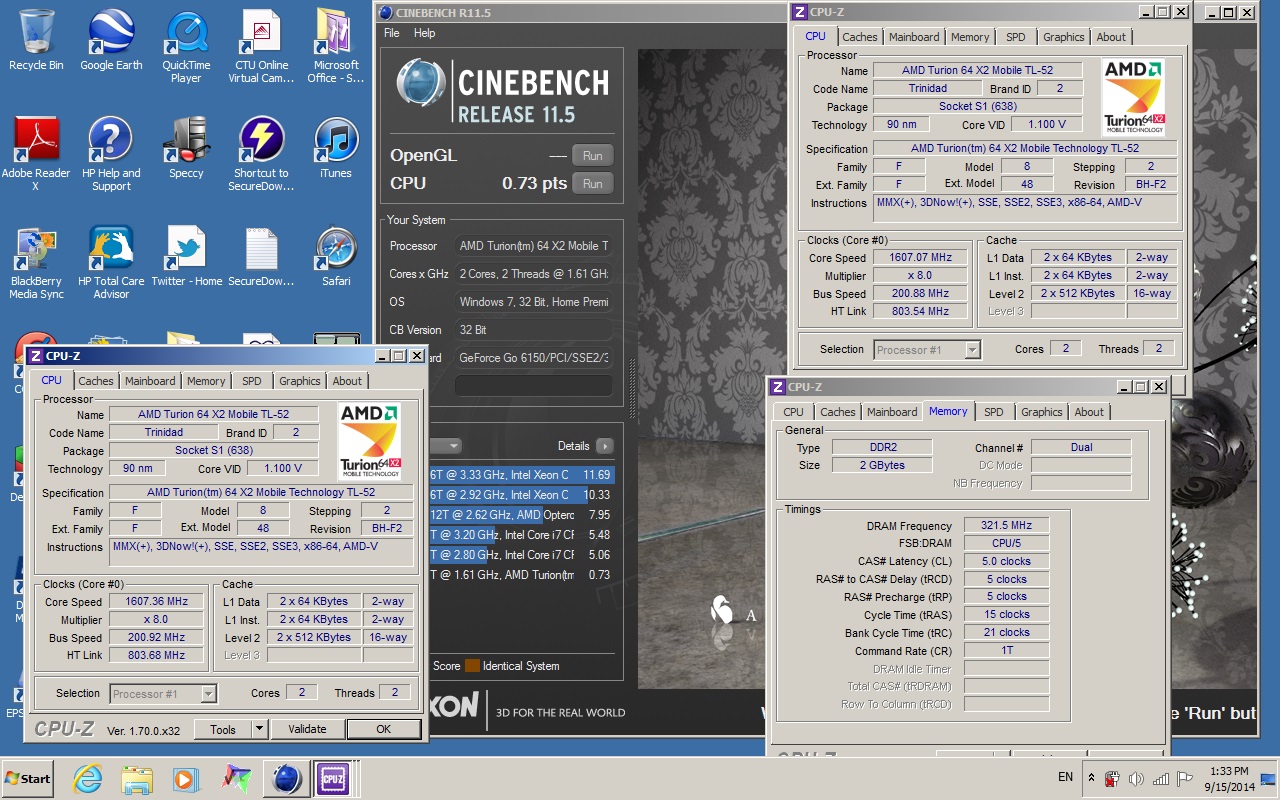The width and height of the screenshot is (1280, 800).
Task: Click OK in the front CPU-Z window
Action: pos(383,729)
